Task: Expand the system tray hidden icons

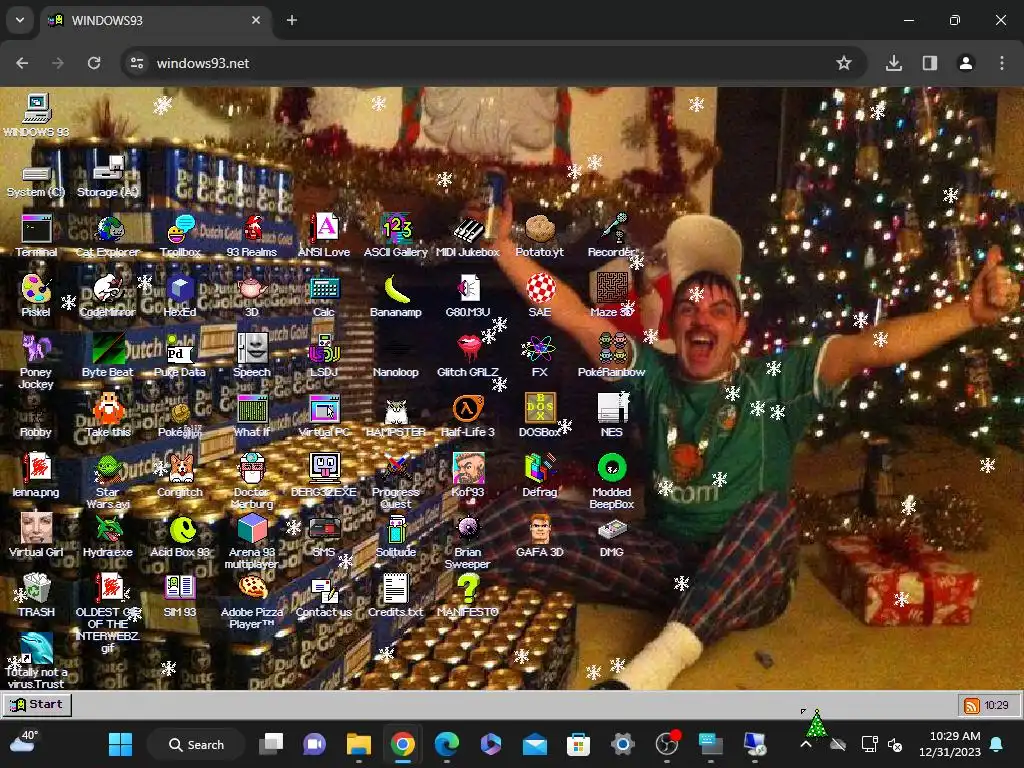Action: (806, 744)
